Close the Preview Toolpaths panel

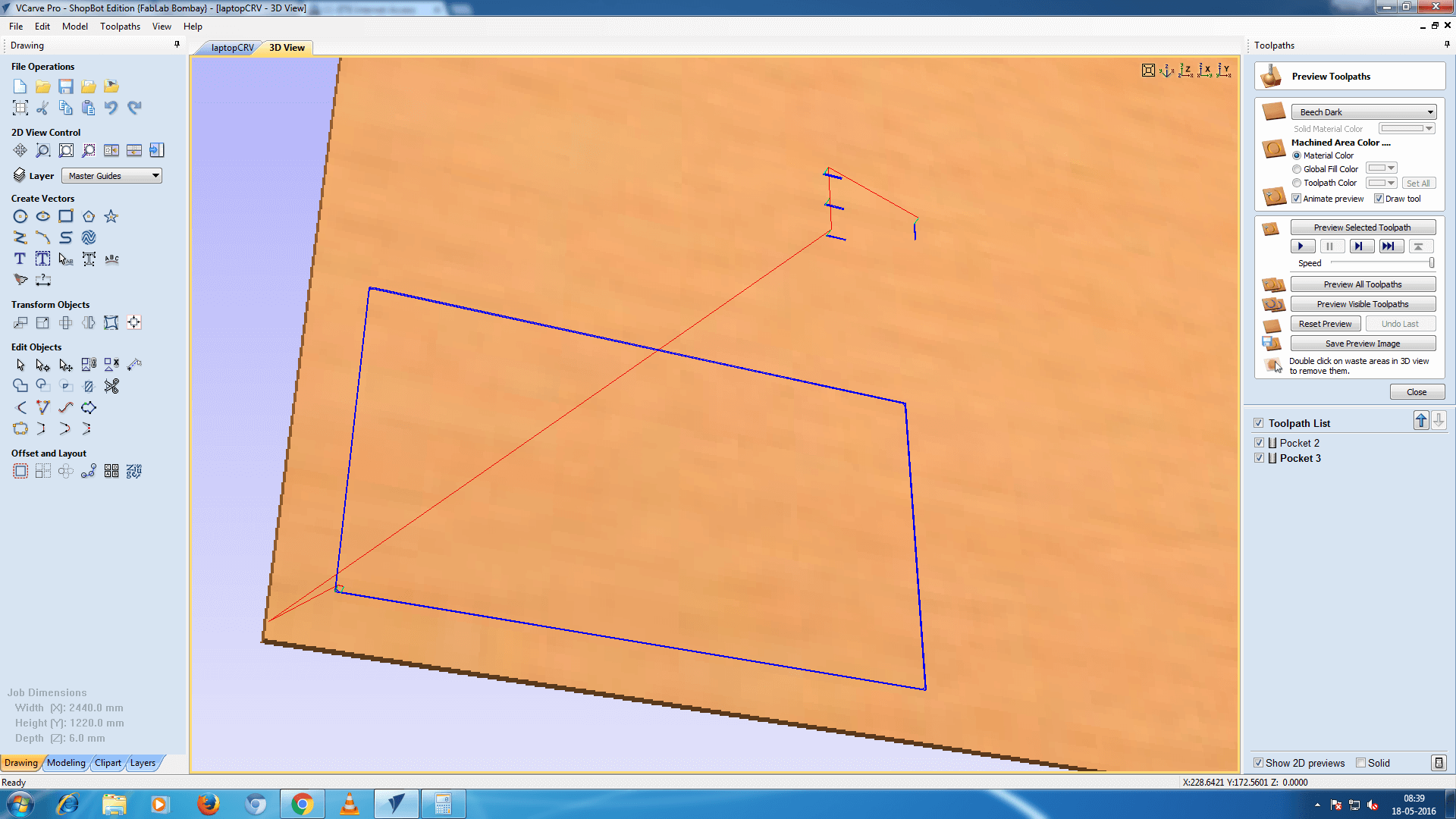[1417, 392]
